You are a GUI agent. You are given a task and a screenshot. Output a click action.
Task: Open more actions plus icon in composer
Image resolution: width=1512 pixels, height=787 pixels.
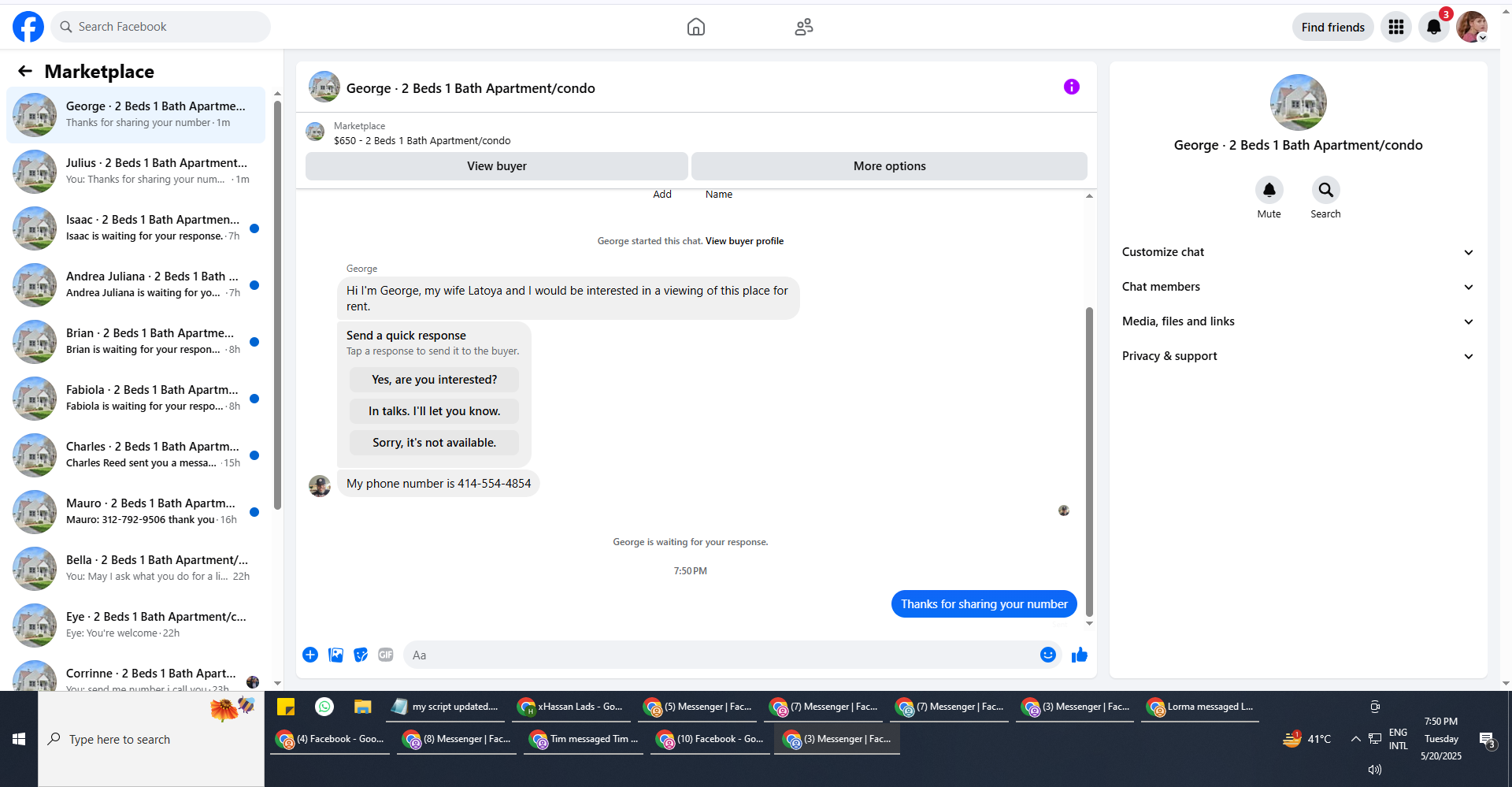tap(310, 655)
